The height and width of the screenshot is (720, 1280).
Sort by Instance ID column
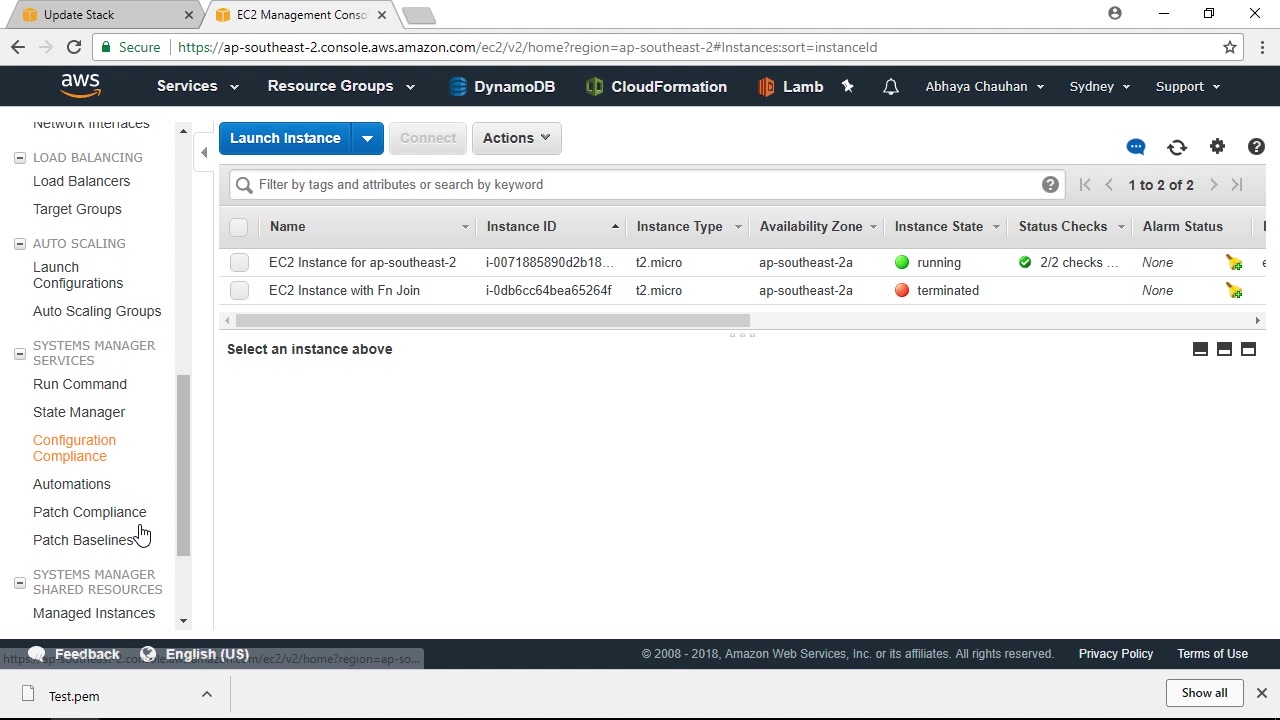tap(552, 227)
